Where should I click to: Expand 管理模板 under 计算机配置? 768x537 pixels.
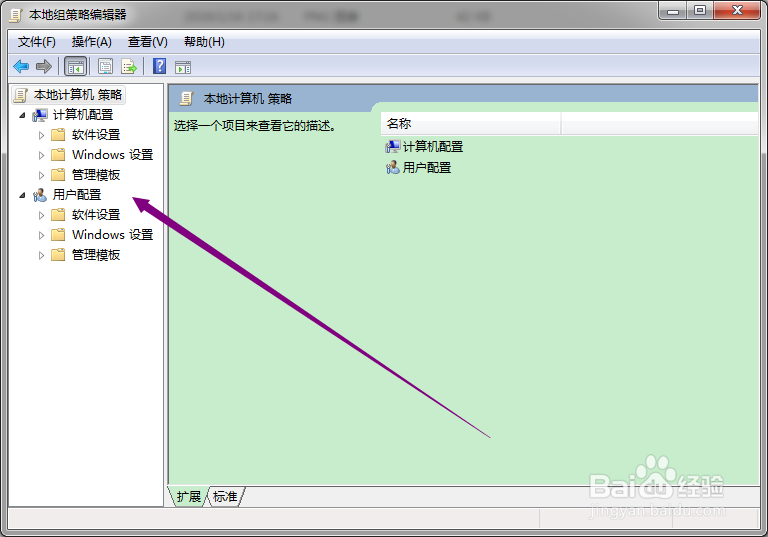pos(41,175)
